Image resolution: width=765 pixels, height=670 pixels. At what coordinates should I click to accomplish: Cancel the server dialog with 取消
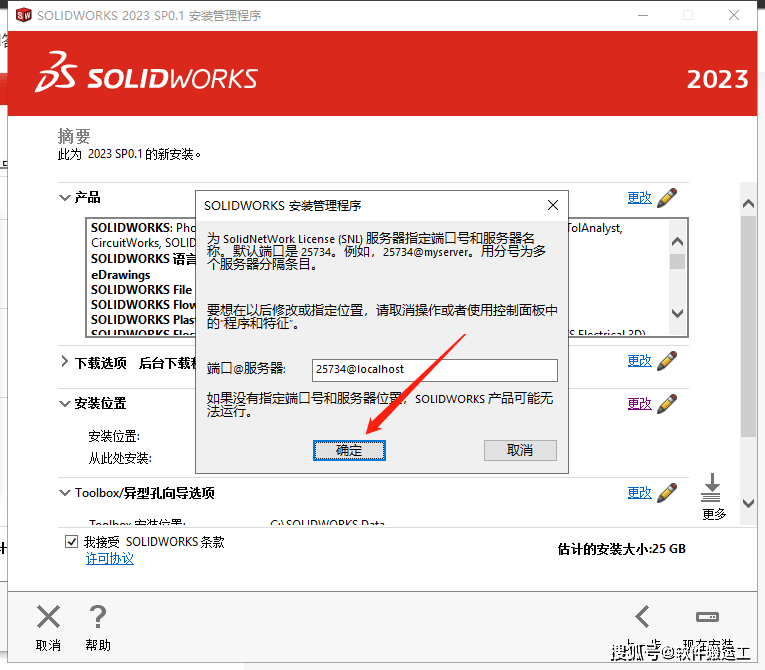520,450
